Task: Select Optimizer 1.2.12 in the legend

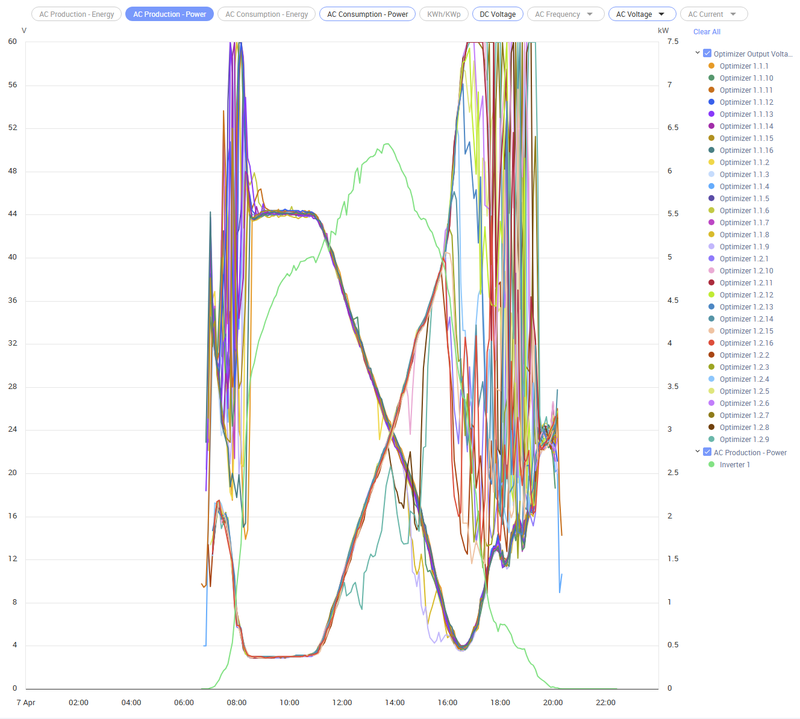Action: (x=746, y=295)
